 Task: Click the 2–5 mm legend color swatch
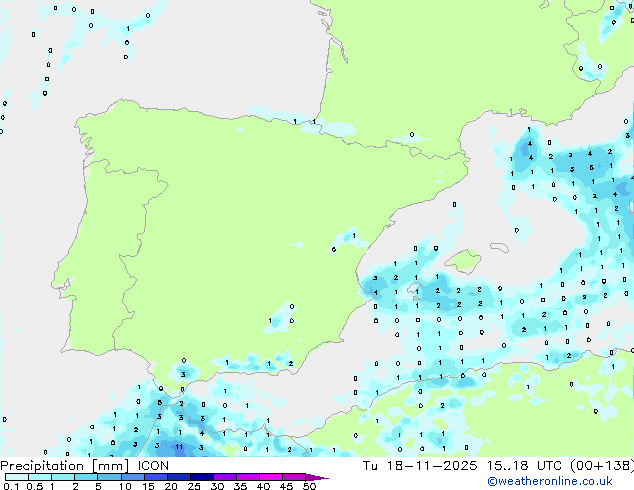point(86,477)
